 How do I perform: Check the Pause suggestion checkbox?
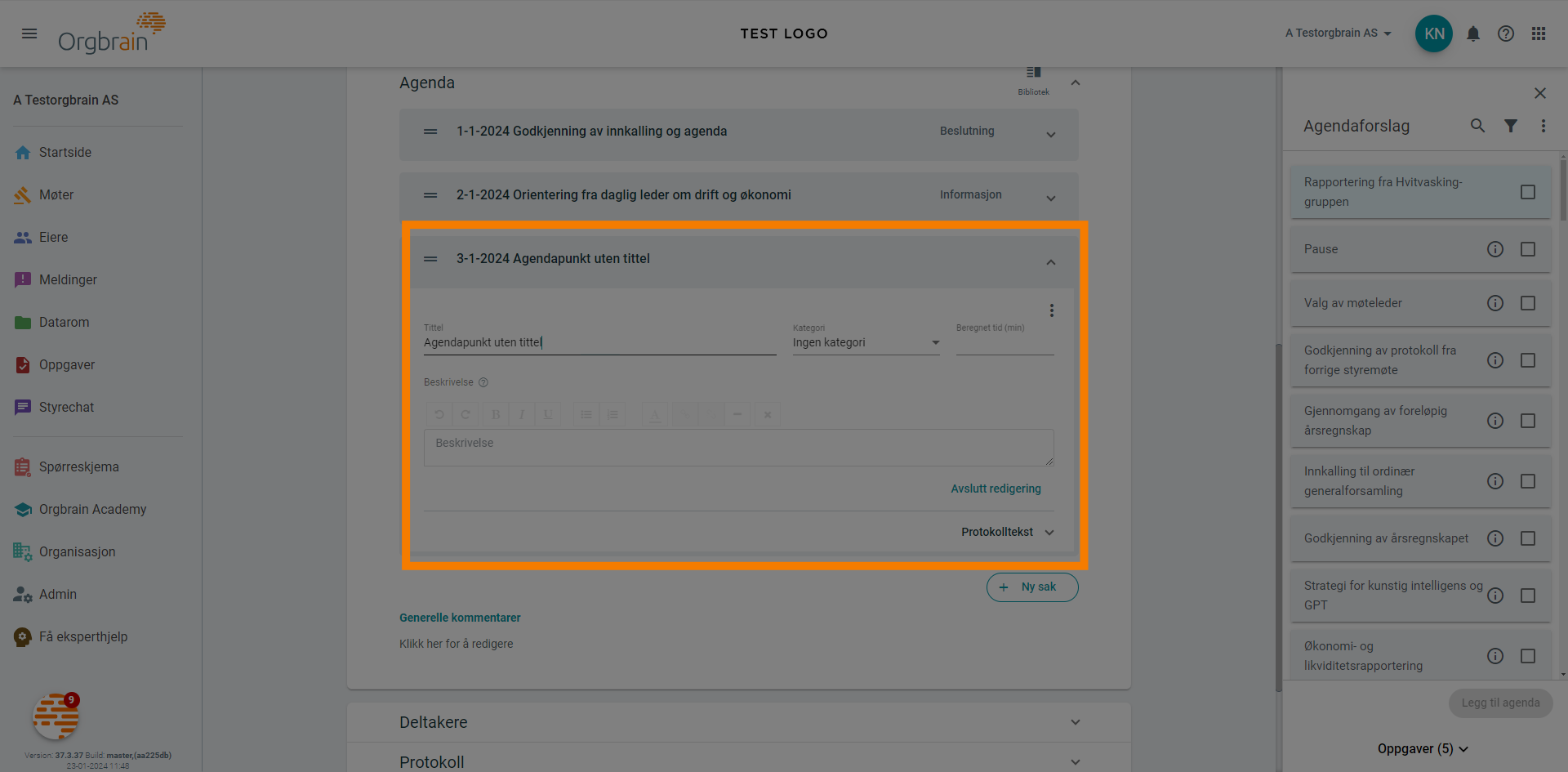click(x=1528, y=249)
